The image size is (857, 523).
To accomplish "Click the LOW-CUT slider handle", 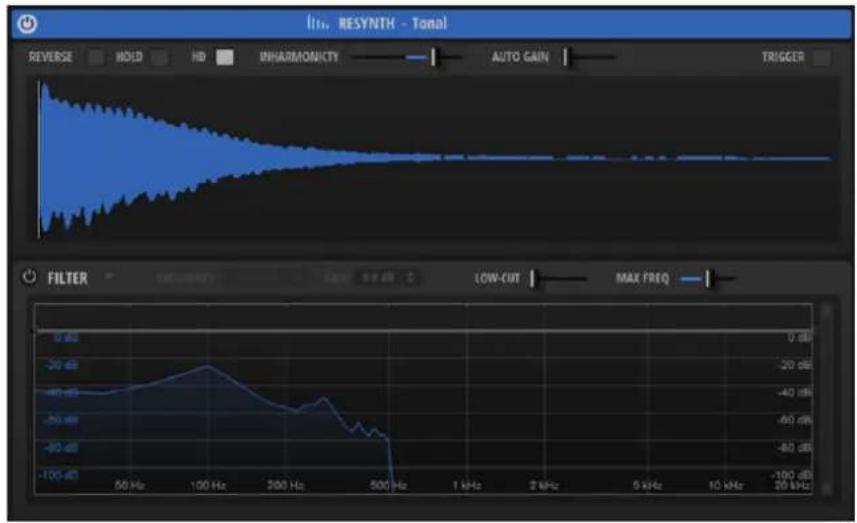I will click(532, 279).
